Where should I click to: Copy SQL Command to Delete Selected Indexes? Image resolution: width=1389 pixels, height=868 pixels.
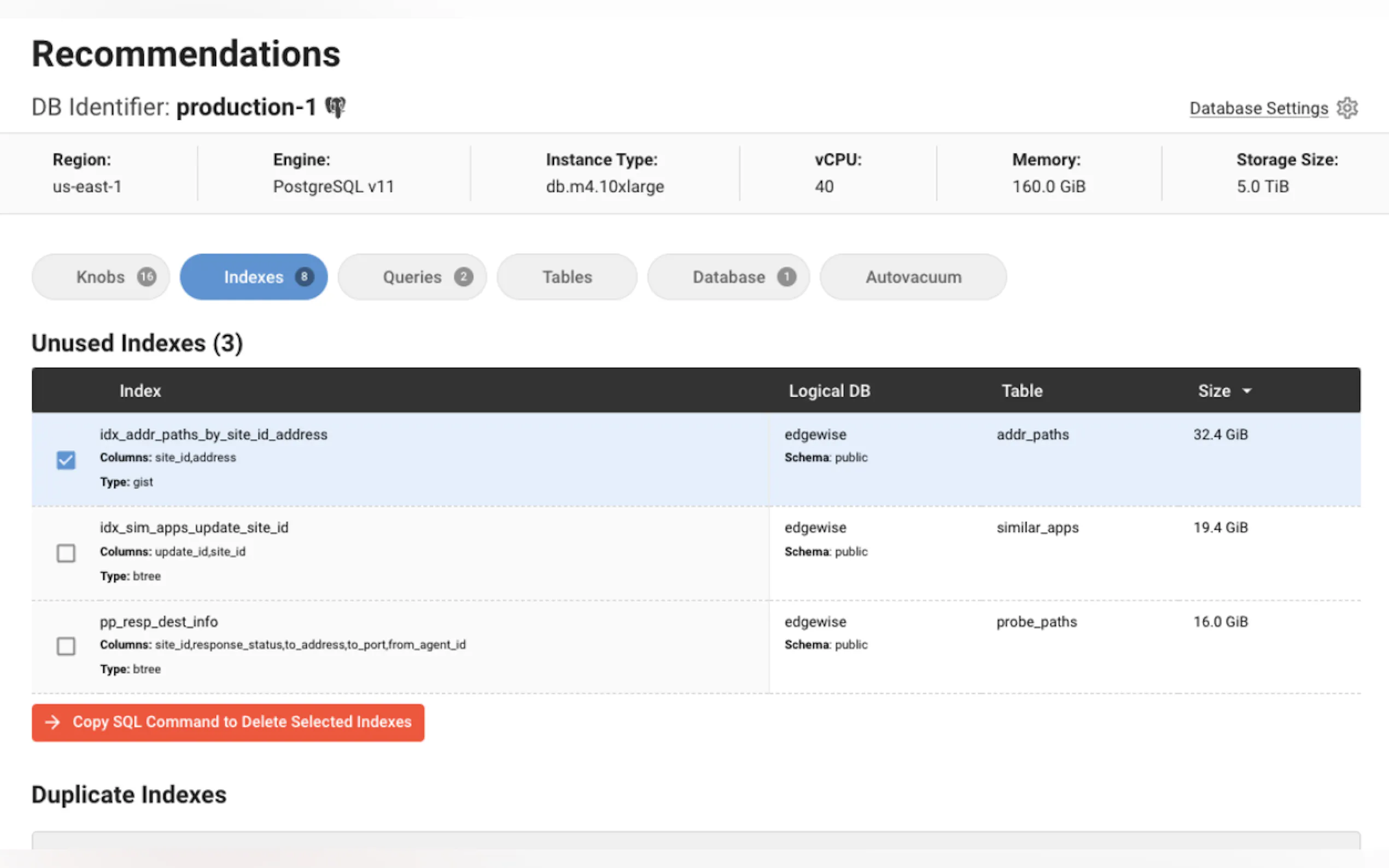click(x=241, y=722)
